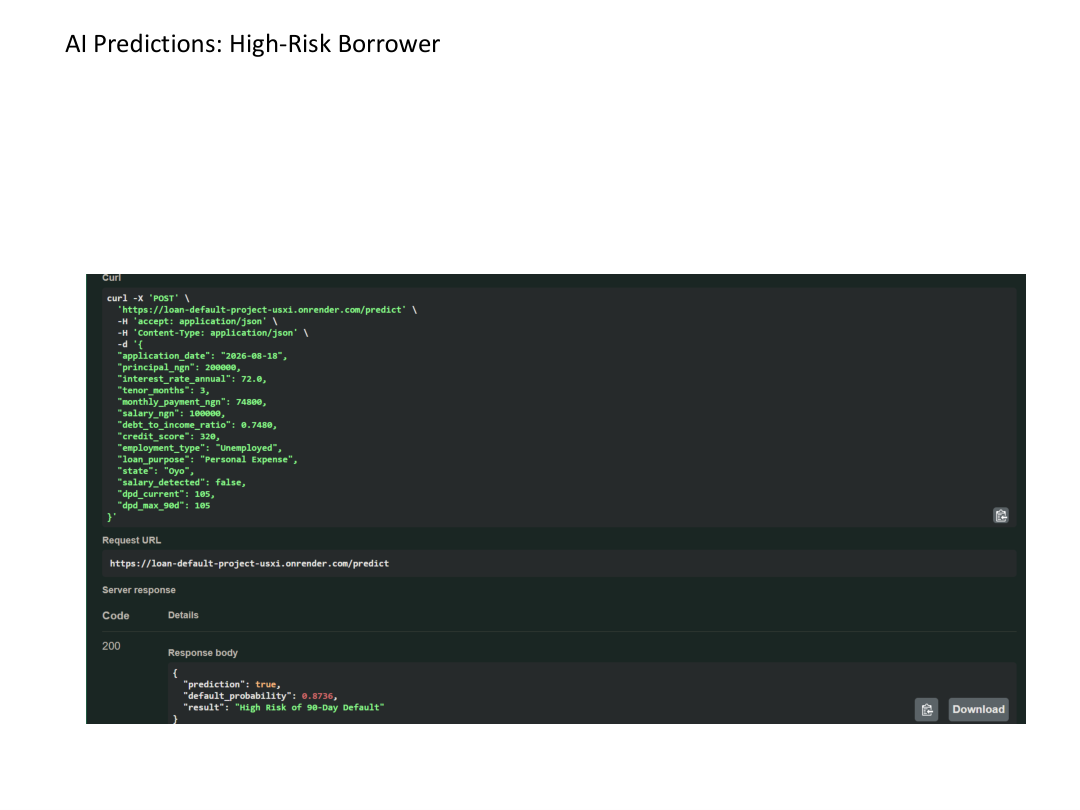Click the curl -X 'POST' line
1080x810 pixels.
[148, 298]
